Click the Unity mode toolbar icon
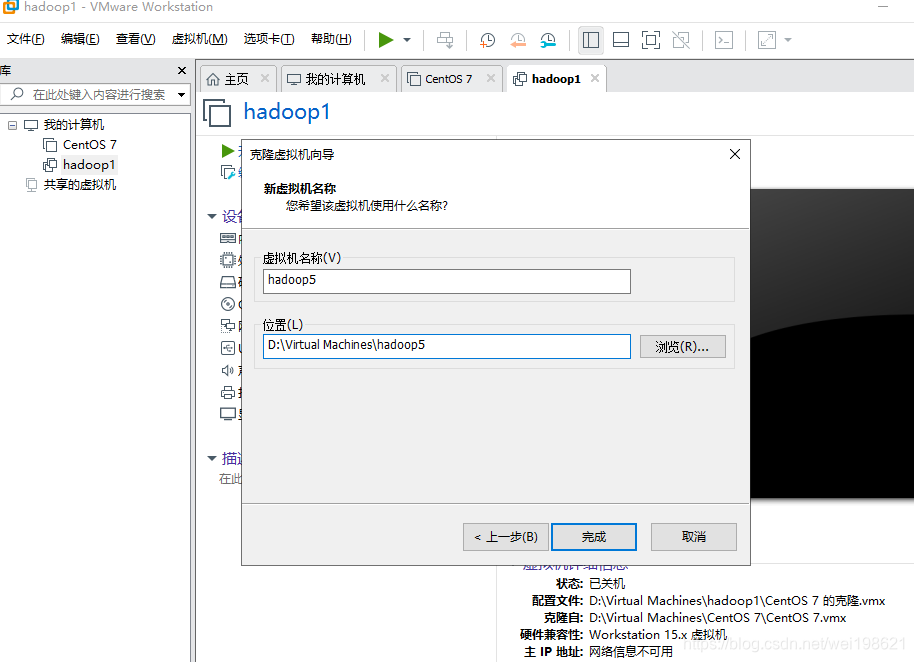 tap(681, 40)
